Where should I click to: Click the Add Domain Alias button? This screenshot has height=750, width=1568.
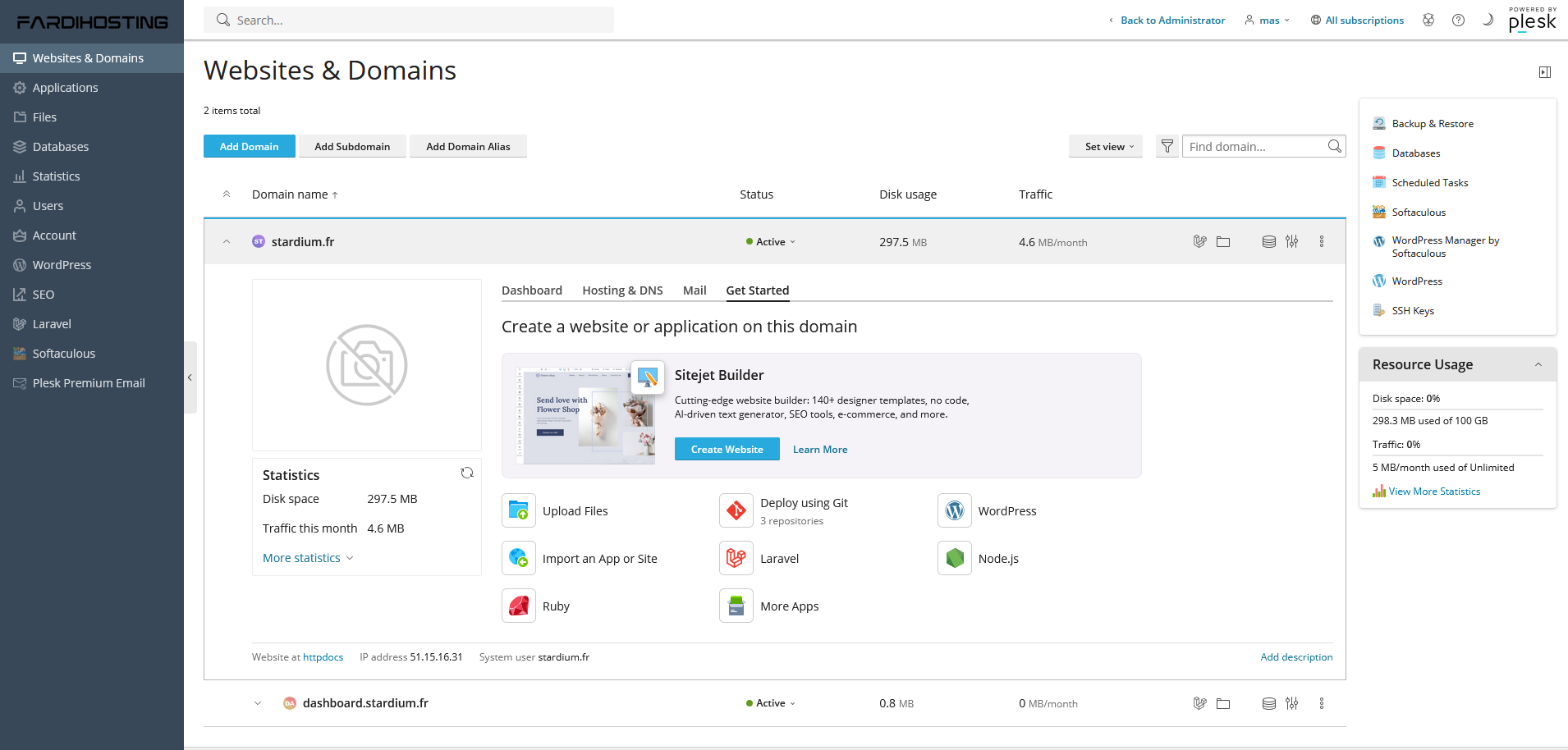pos(468,146)
